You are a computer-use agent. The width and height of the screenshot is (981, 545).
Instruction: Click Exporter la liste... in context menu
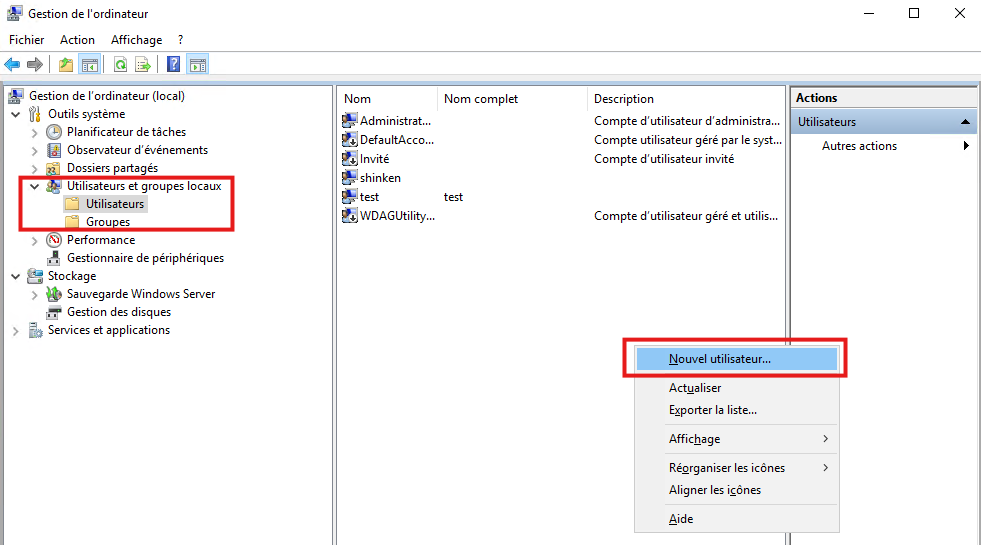(712, 410)
